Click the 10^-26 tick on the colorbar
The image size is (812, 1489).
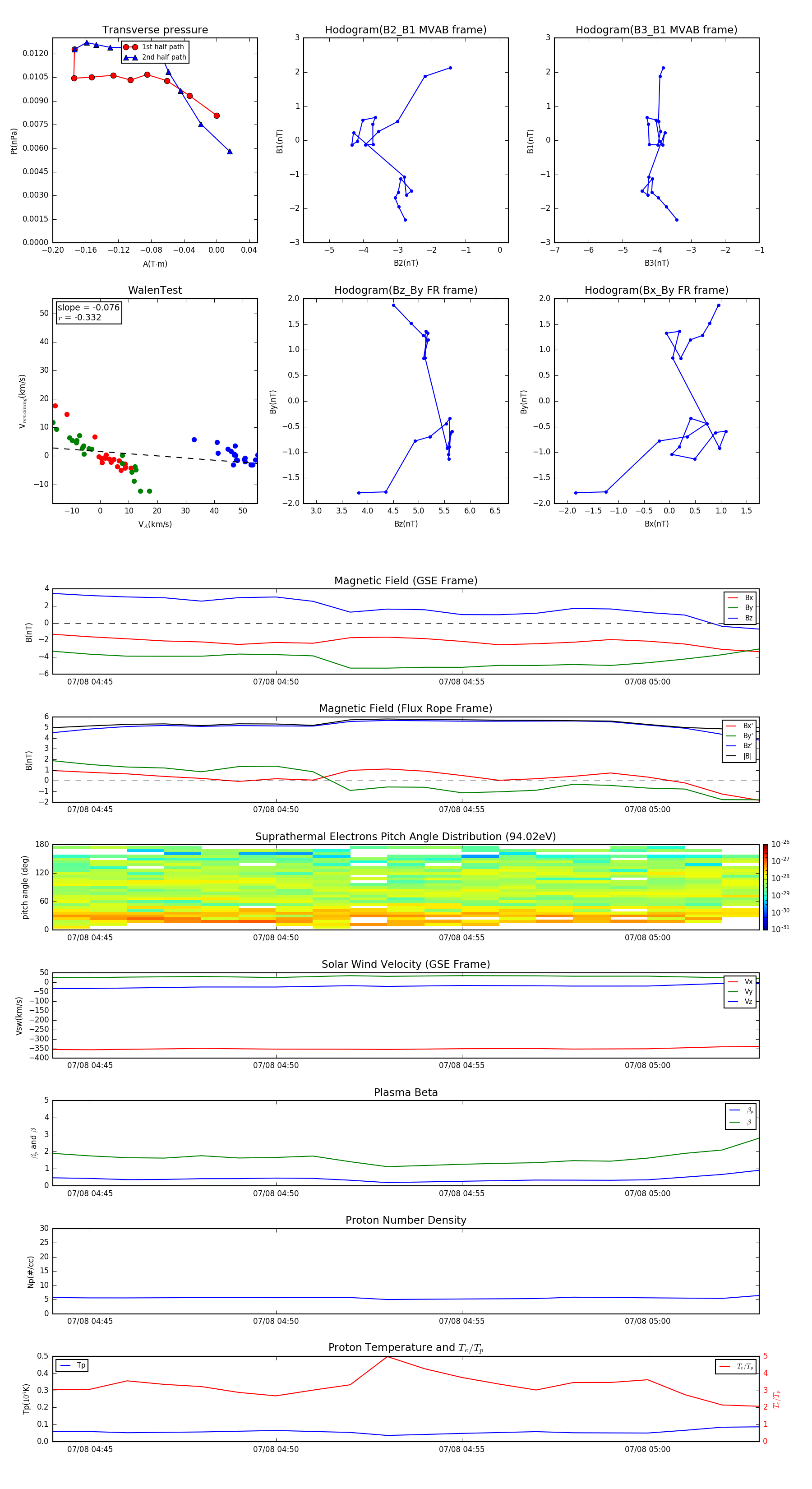(780, 844)
